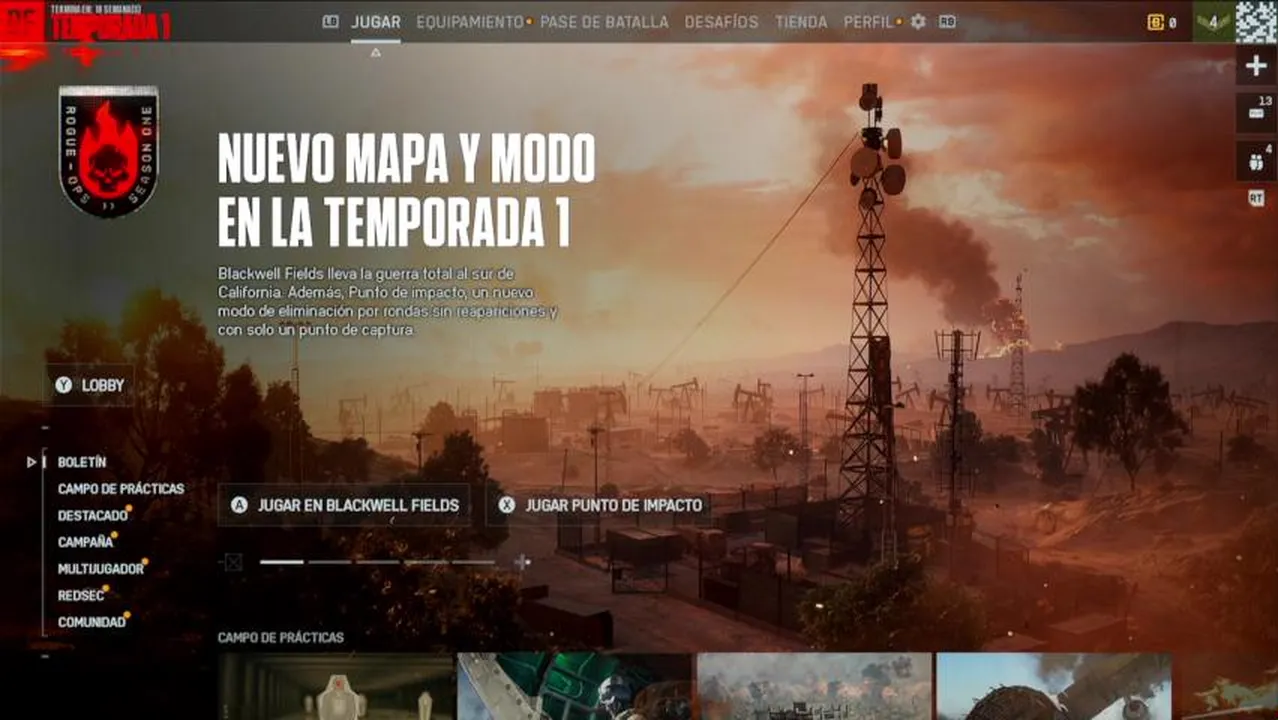The height and width of the screenshot is (720, 1278).
Task: Select the third carousel page indicator
Action: point(378,562)
